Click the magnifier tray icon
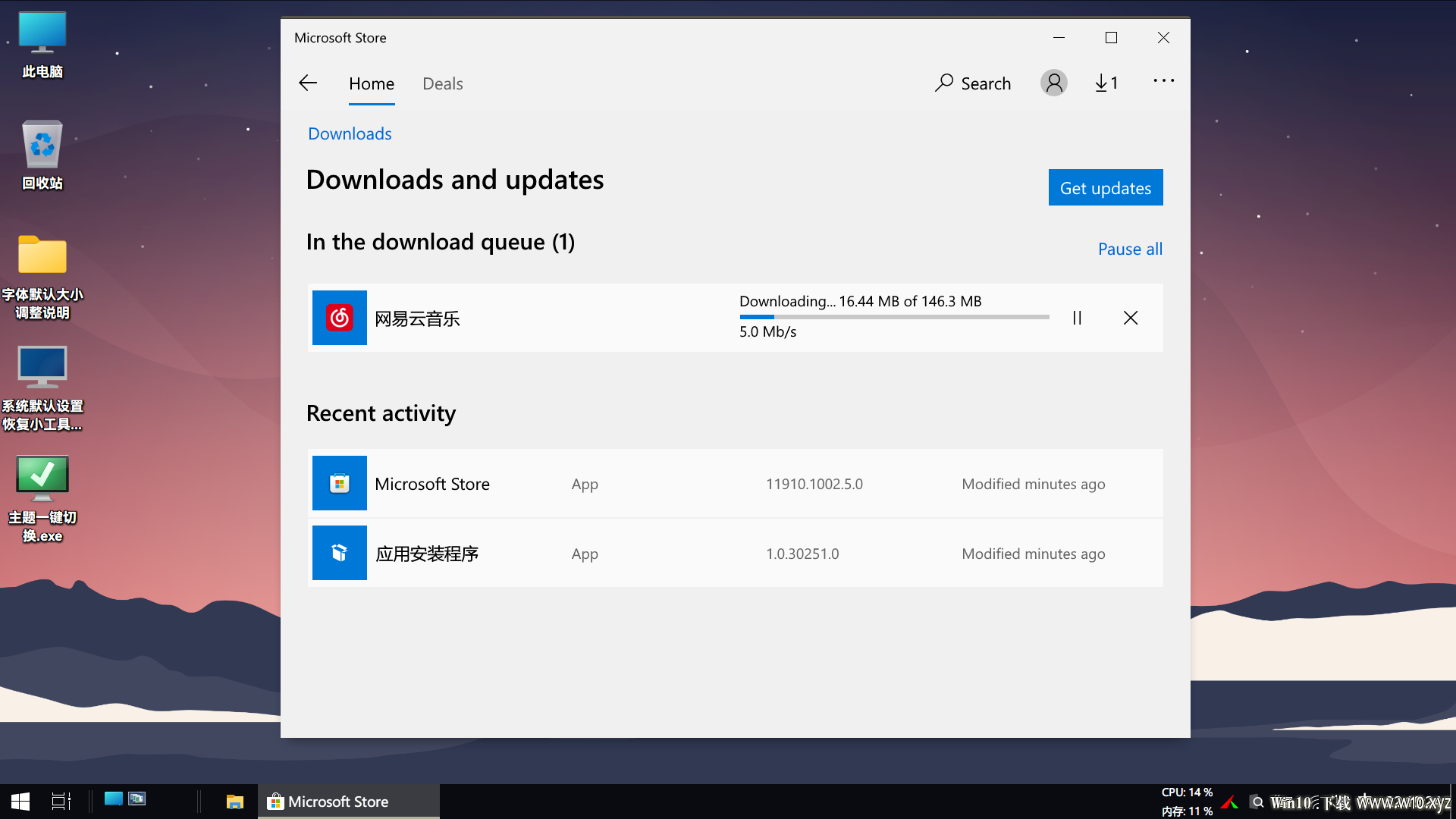This screenshot has width=1456, height=819. 1257,802
